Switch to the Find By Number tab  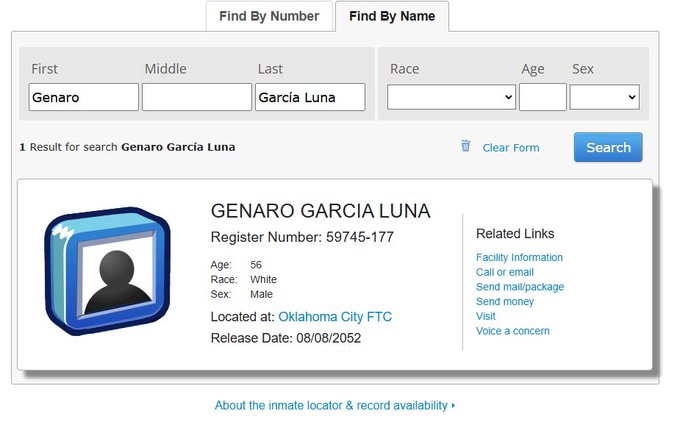269,16
